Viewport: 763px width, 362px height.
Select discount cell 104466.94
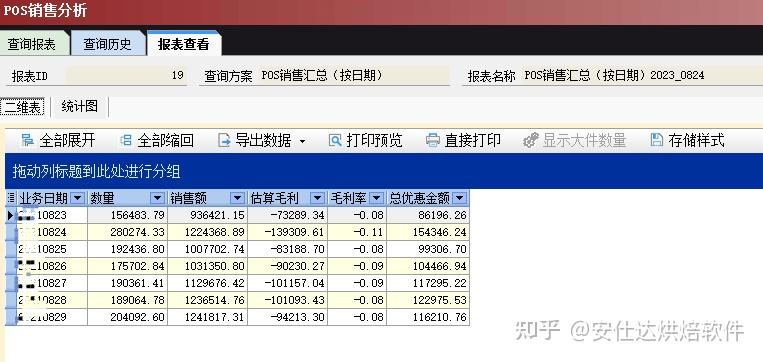click(428, 266)
